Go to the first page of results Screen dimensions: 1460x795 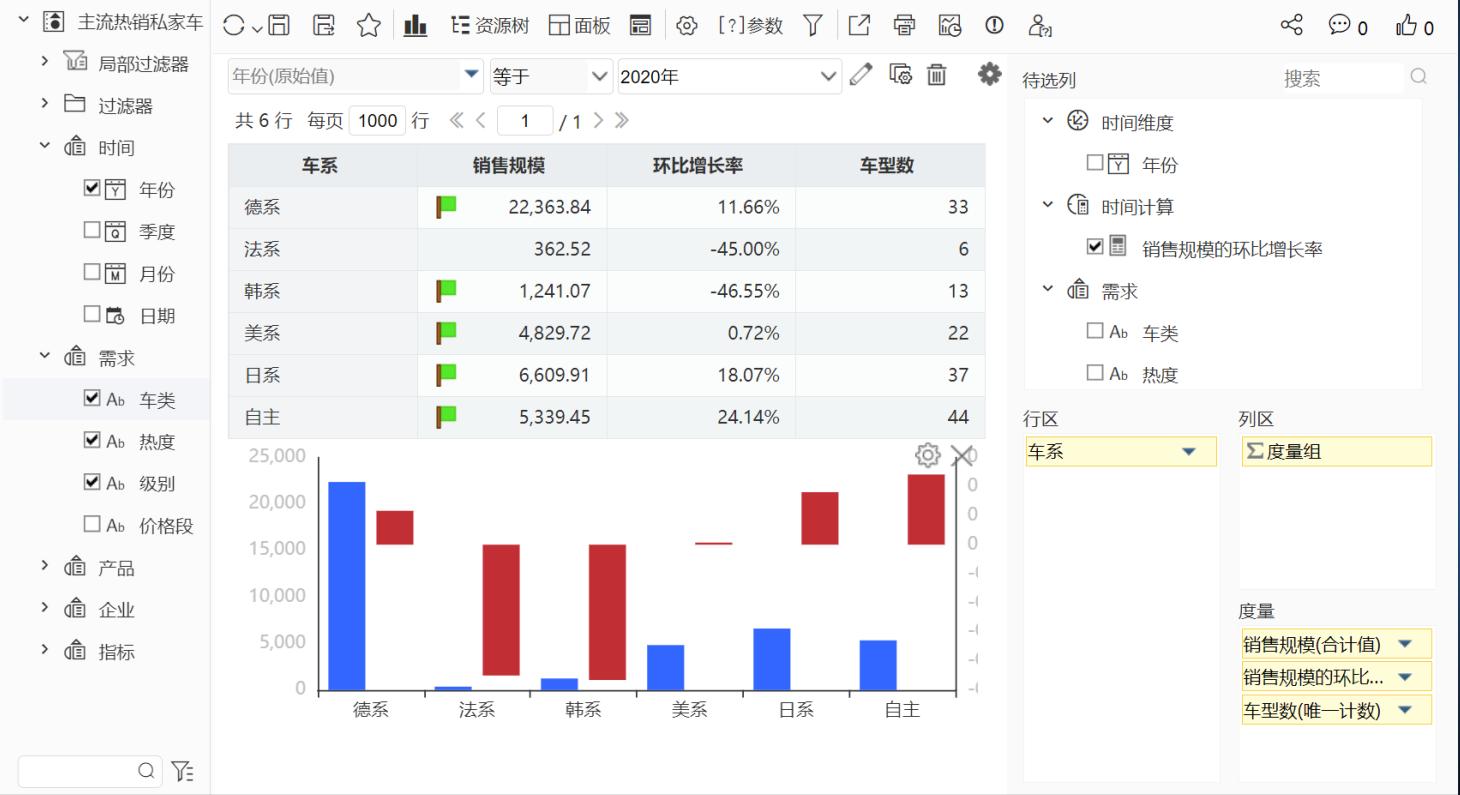(456, 121)
